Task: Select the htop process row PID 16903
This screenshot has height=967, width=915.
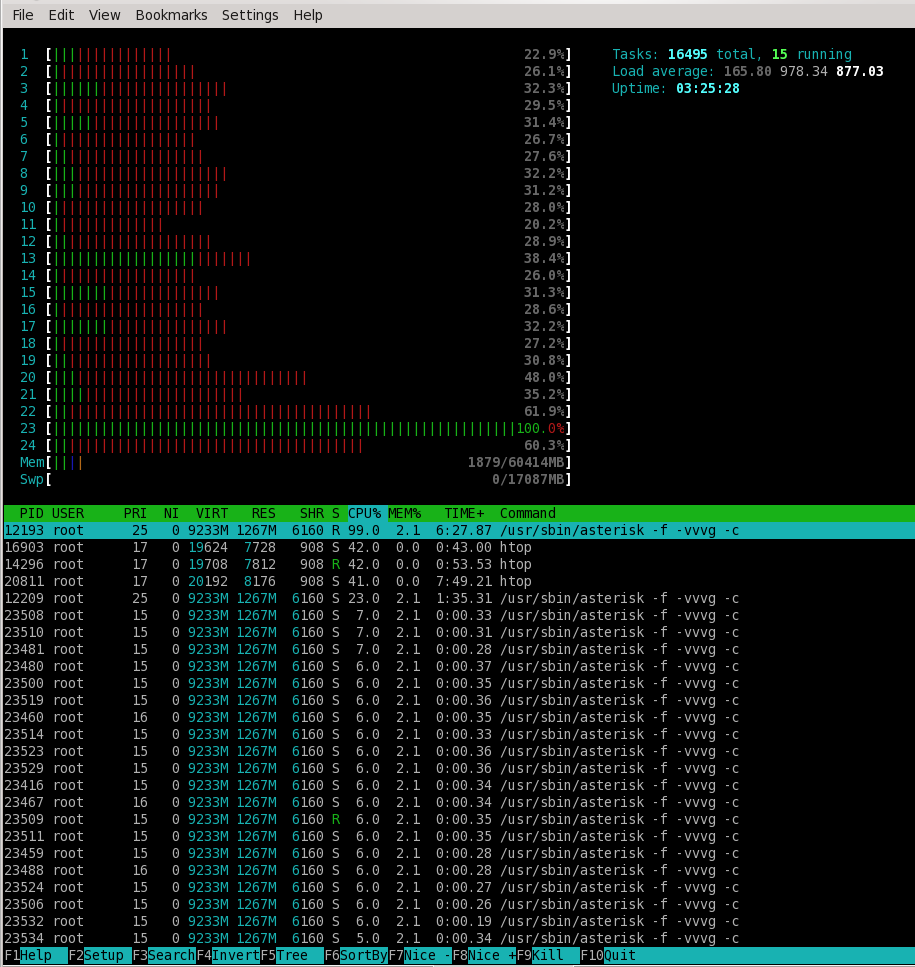Action: click(300, 547)
